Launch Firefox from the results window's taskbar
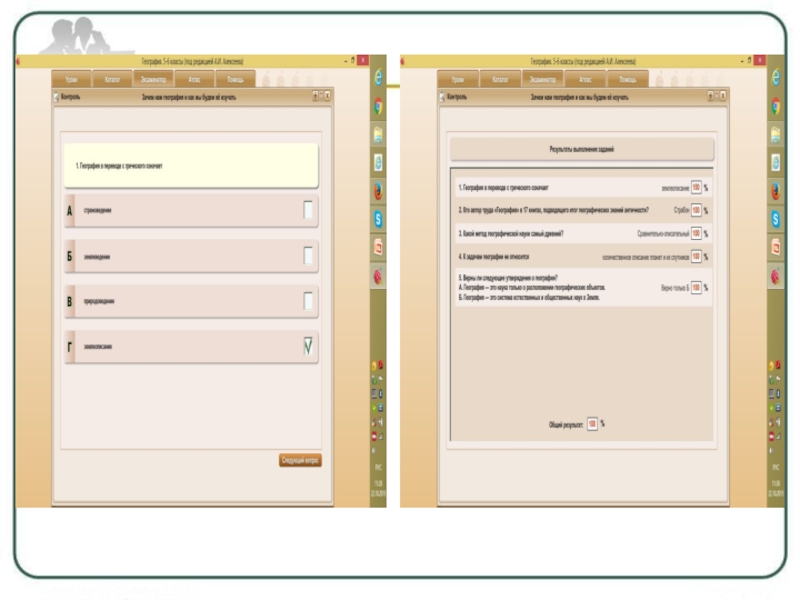The height and width of the screenshot is (600, 800). (x=776, y=191)
